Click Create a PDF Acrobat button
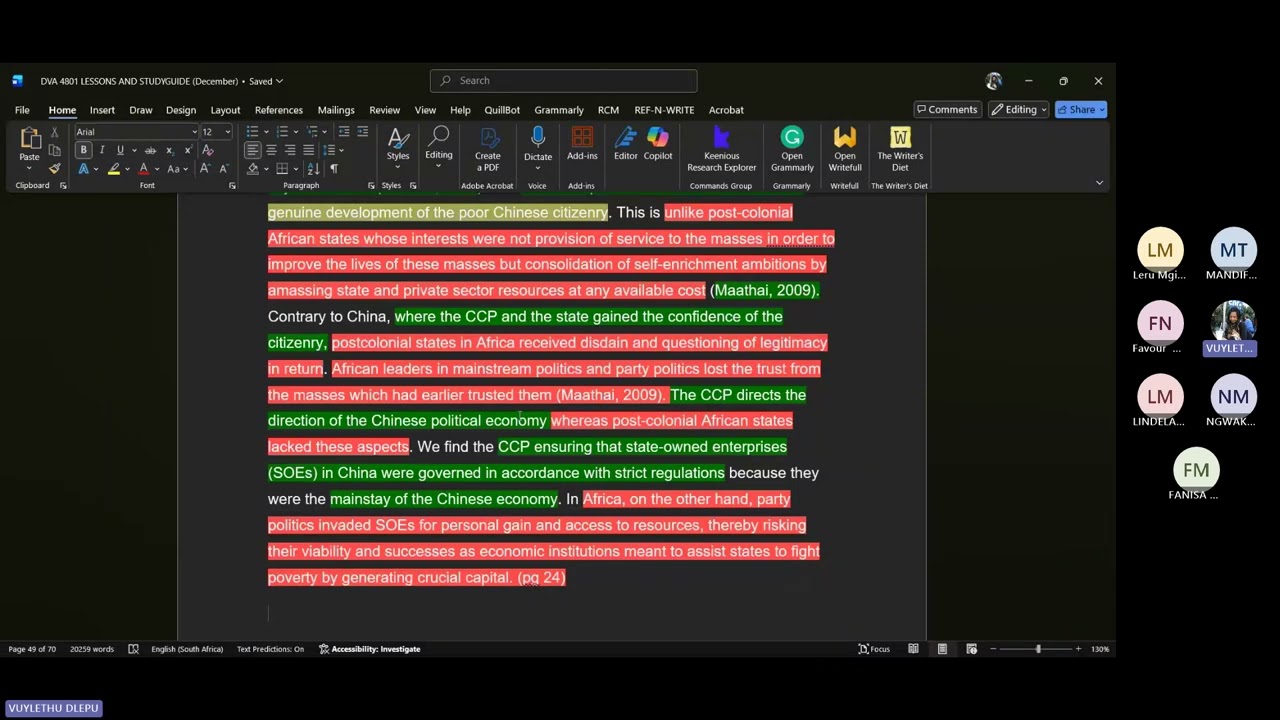Viewport: 1280px width, 720px height. (488, 150)
